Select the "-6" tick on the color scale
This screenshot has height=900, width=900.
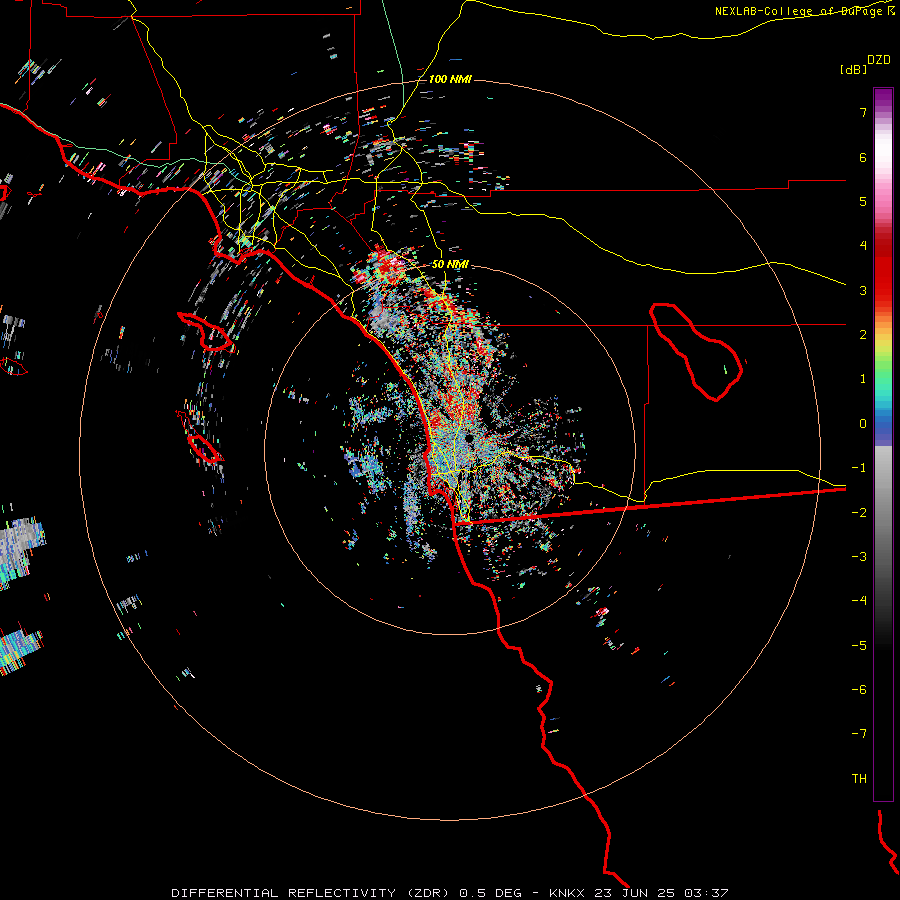click(x=859, y=689)
